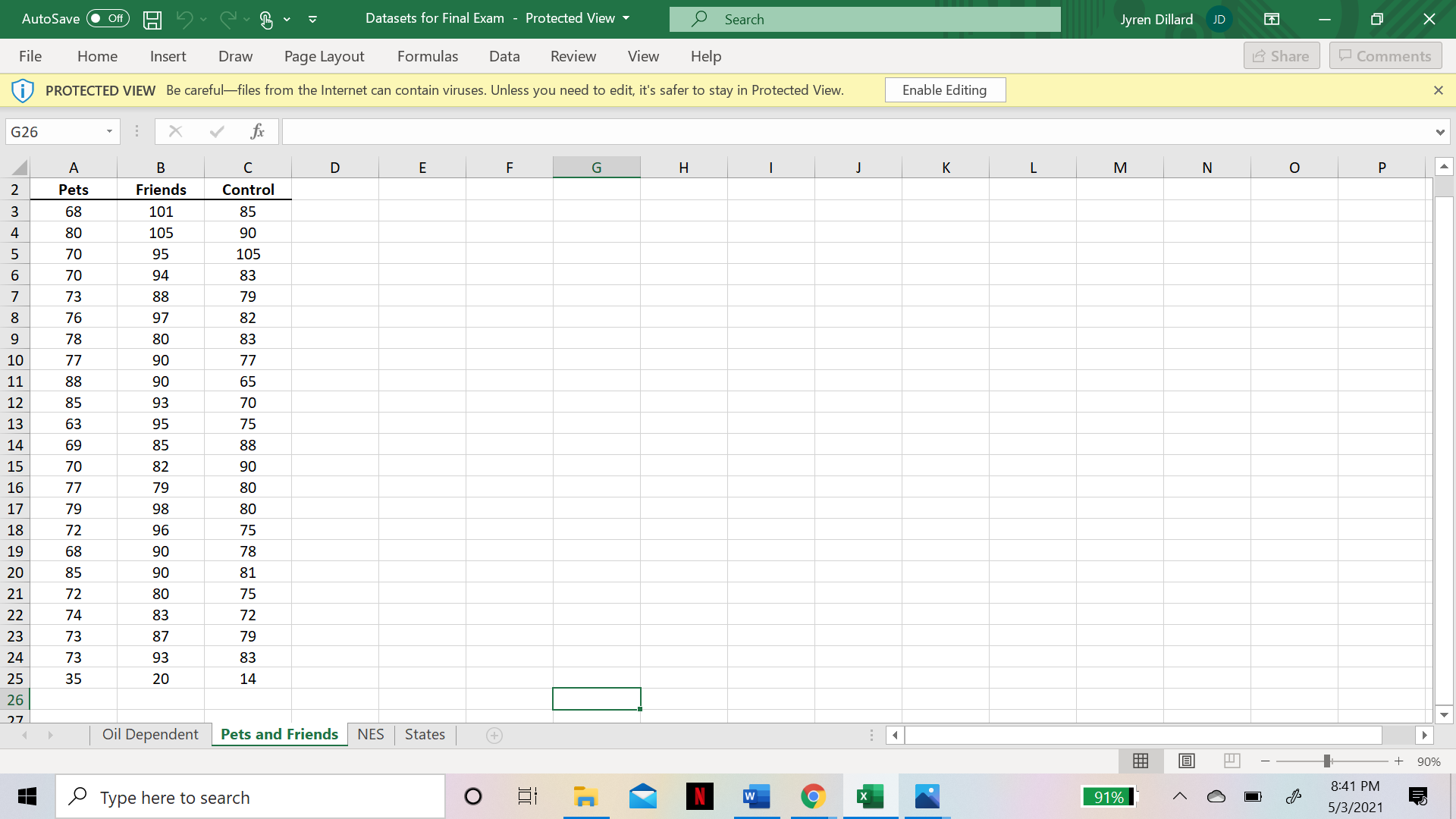Image resolution: width=1456 pixels, height=819 pixels.
Task: Toggle the AutoSave switch
Action: (108, 19)
